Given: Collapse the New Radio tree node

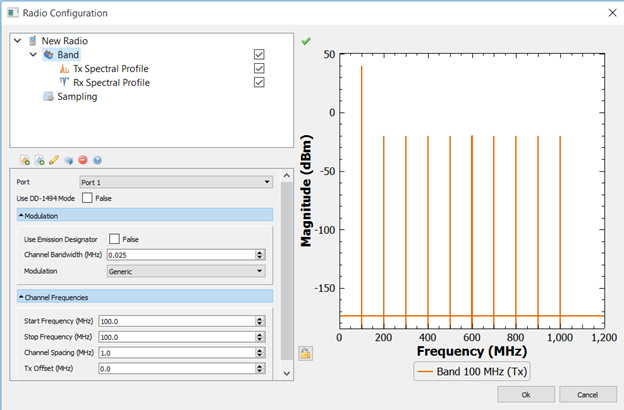Looking at the screenshot, I should (18, 41).
